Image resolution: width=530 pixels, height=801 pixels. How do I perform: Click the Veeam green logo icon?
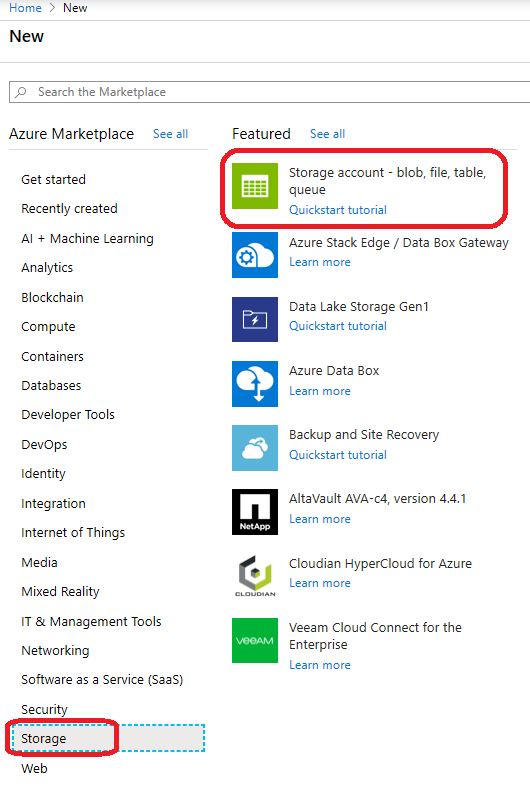(255, 641)
